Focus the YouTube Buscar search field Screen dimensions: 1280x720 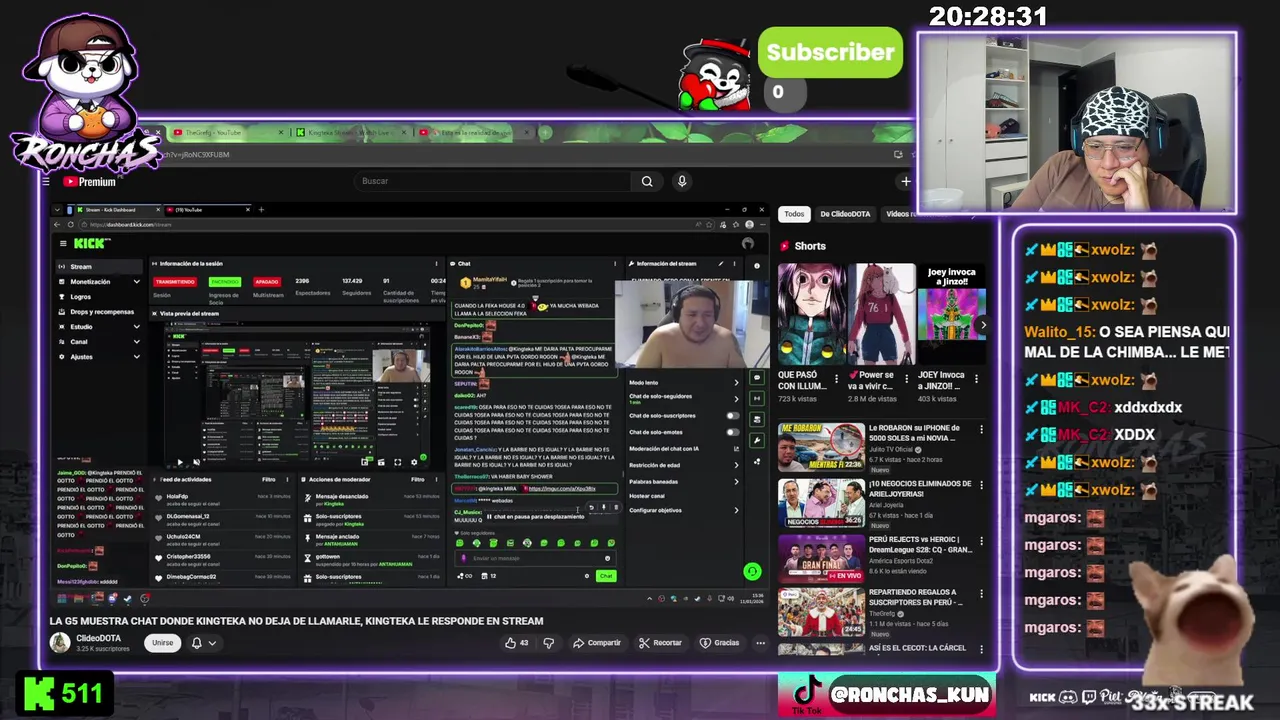point(494,181)
